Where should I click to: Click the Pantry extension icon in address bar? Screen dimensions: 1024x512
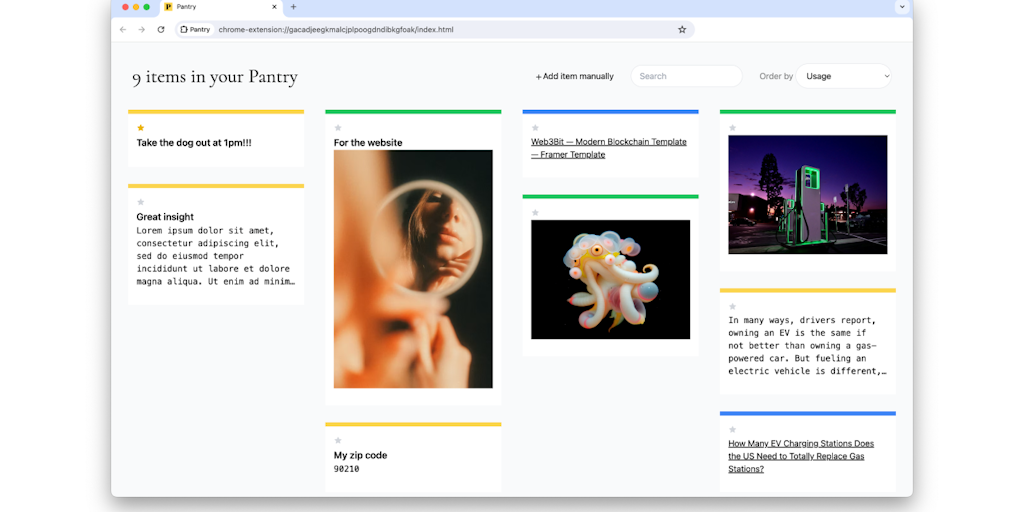pos(196,30)
